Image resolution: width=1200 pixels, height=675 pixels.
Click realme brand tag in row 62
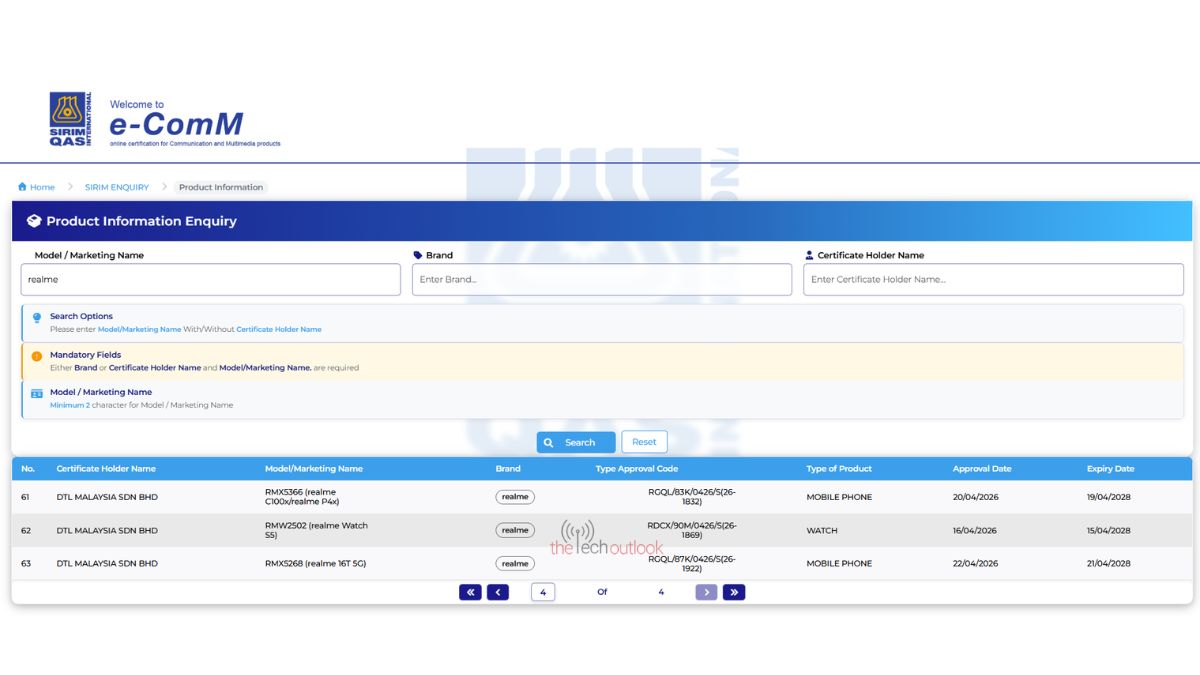coord(515,530)
